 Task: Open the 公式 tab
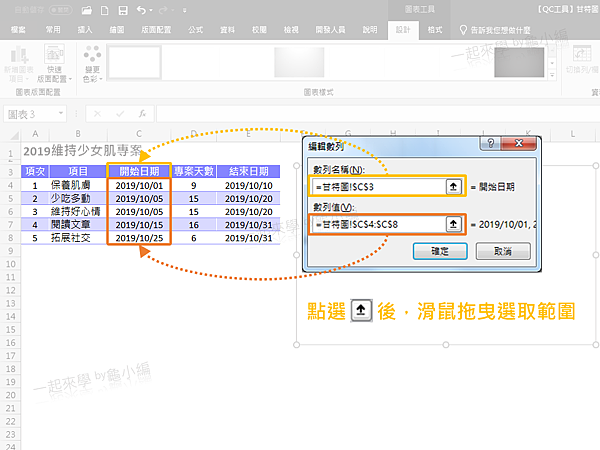[196, 30]
